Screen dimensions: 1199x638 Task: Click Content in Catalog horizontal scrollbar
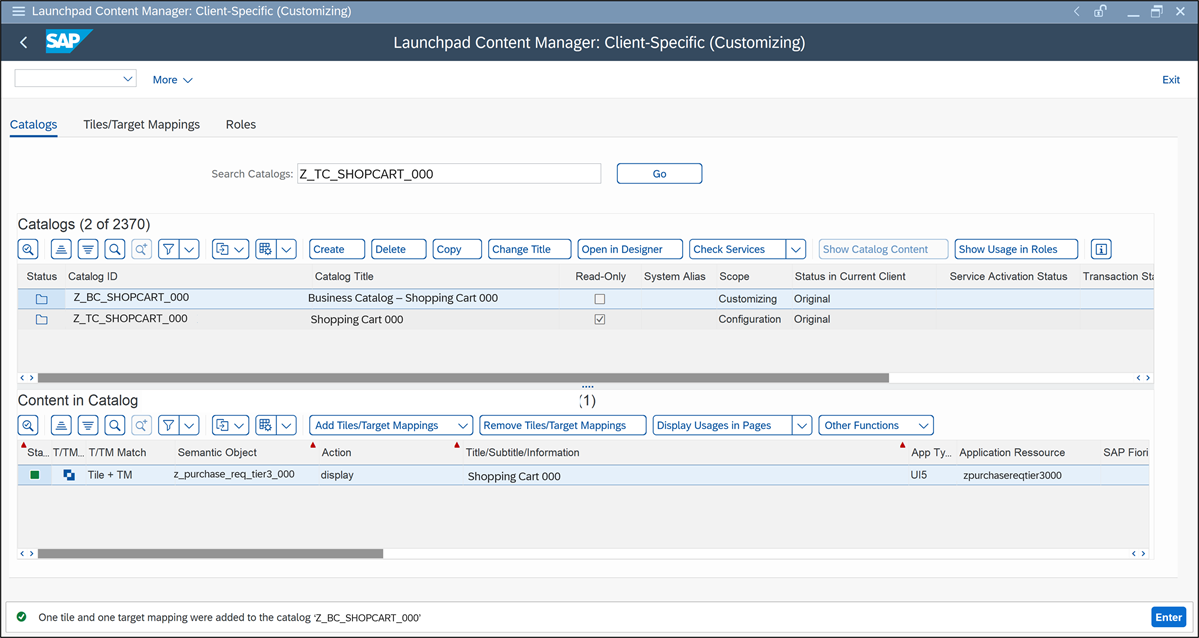pyautogui.click(x=210, y=553)
